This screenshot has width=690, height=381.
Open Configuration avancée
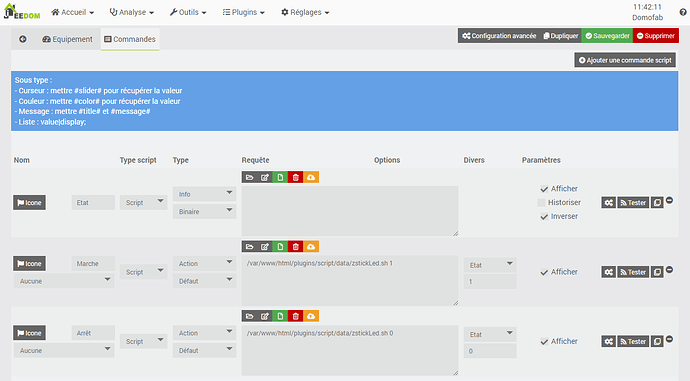click(x=499, y=36)
